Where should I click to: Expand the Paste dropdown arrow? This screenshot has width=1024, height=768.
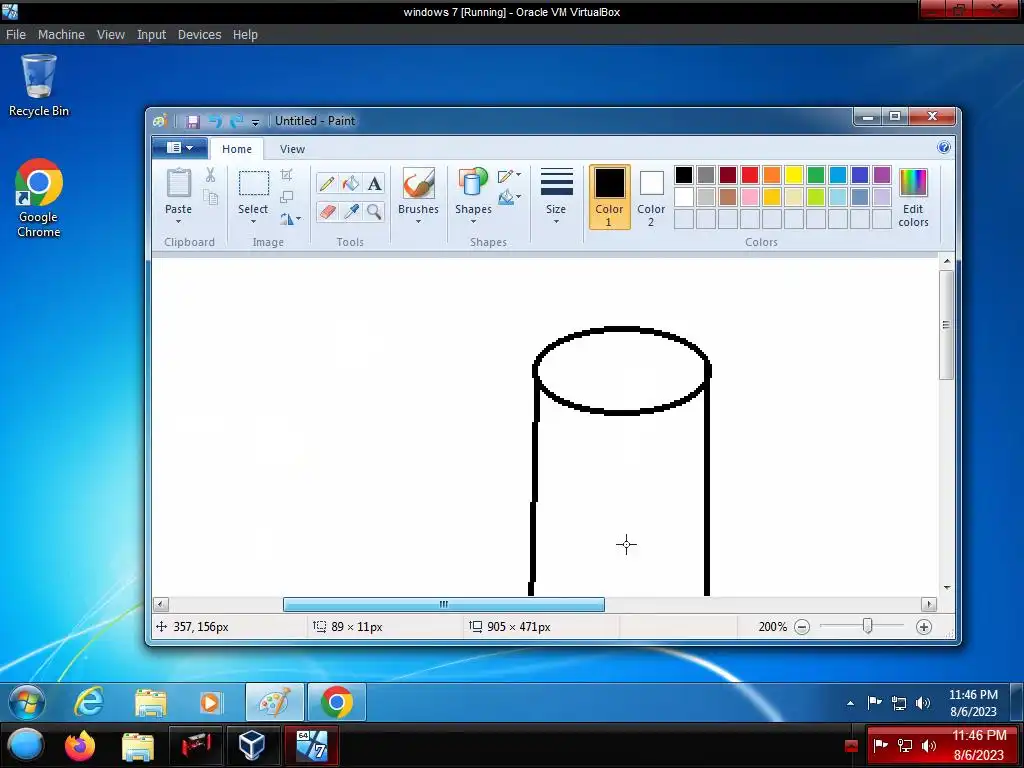pos(178,222)
